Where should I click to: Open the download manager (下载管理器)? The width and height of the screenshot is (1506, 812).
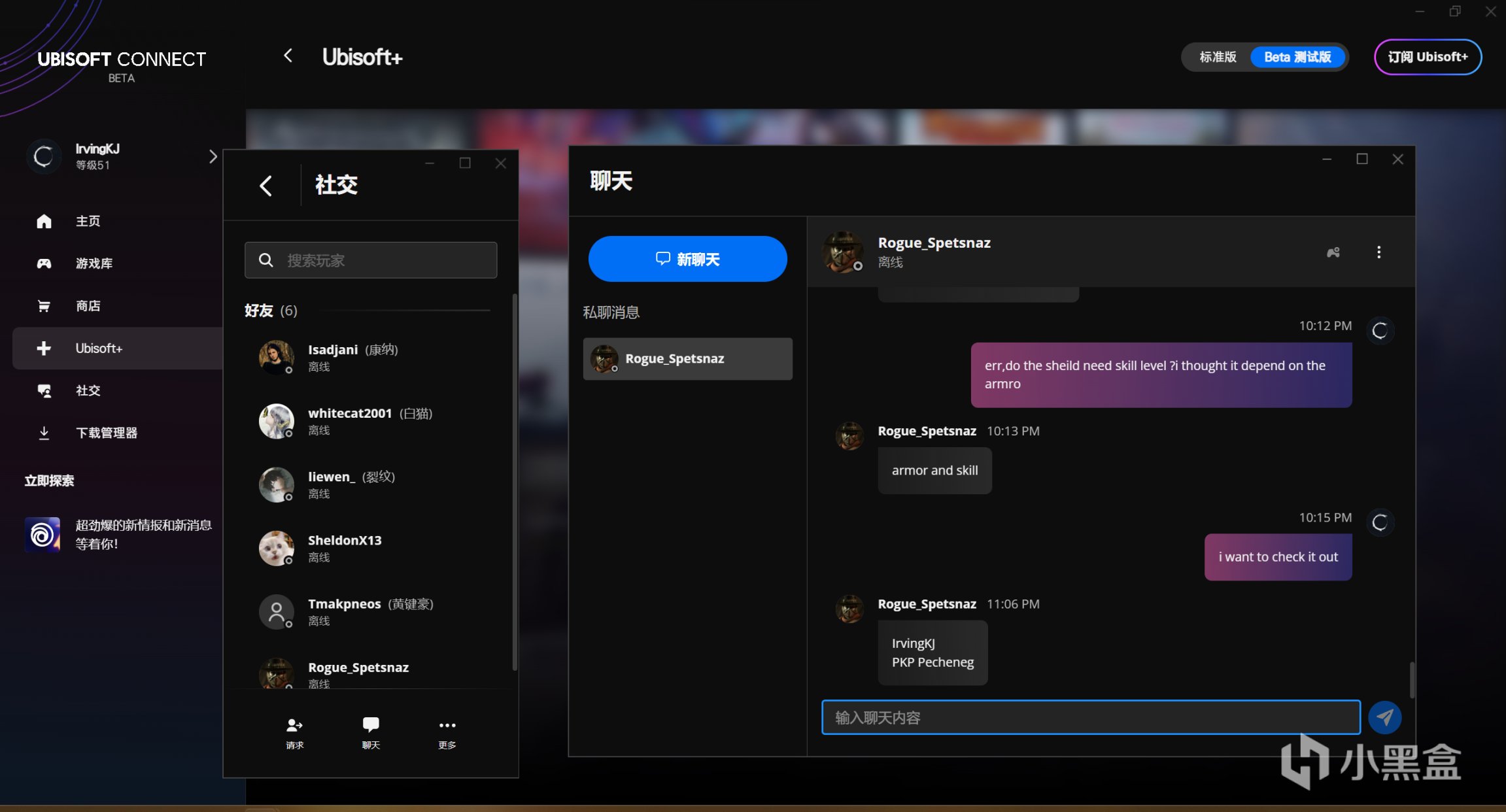coord(106,433)
